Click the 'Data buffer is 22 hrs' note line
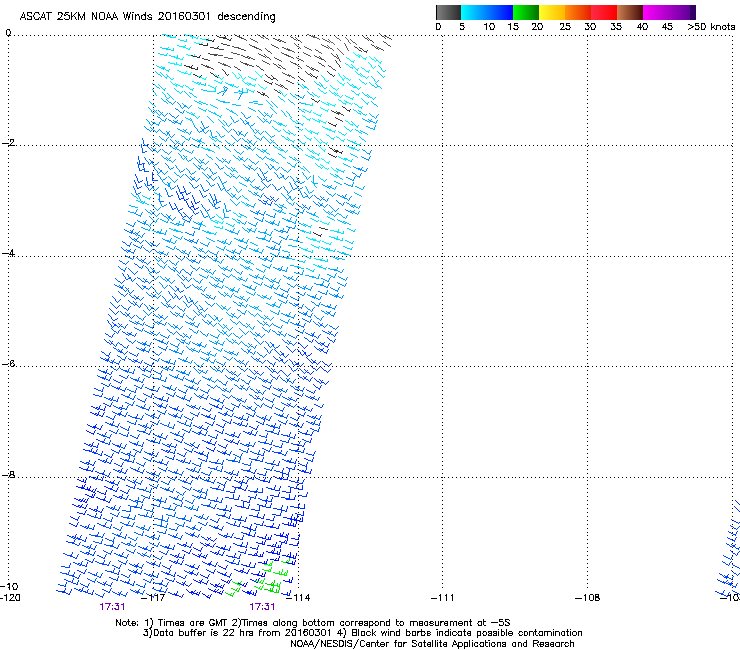 coord(362,633)
